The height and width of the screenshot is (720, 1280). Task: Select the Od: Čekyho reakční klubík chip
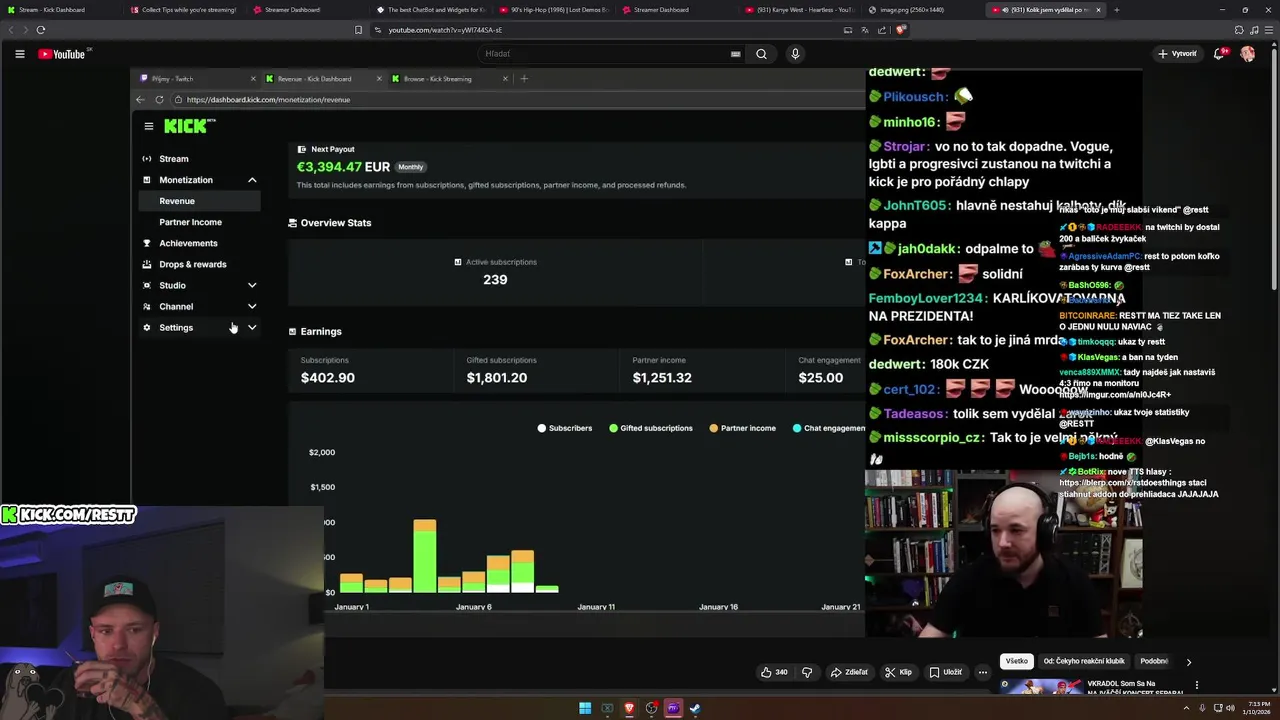[x=1084, y=662]
